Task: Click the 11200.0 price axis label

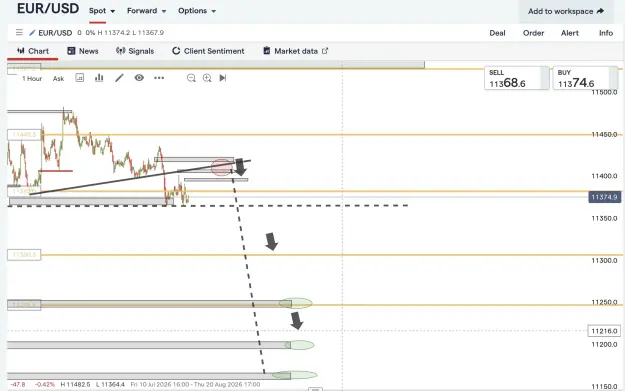Action: [604, 344]
